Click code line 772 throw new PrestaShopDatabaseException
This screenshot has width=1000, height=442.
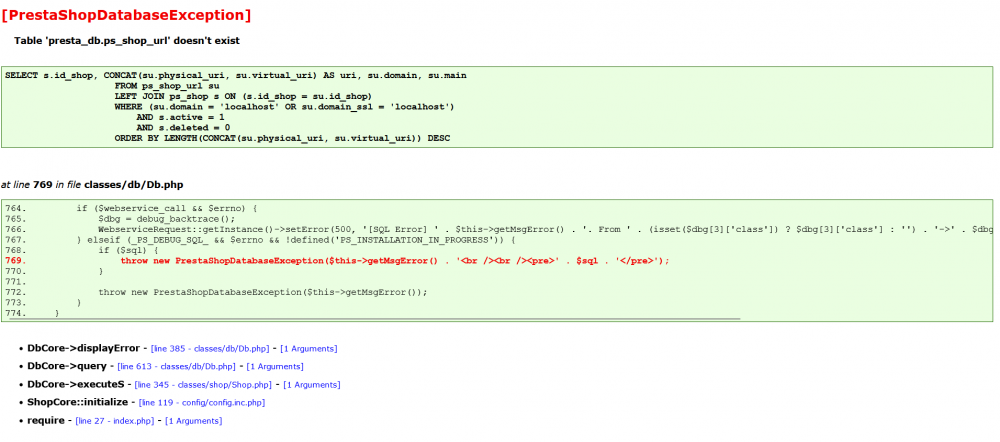[216, 292]
